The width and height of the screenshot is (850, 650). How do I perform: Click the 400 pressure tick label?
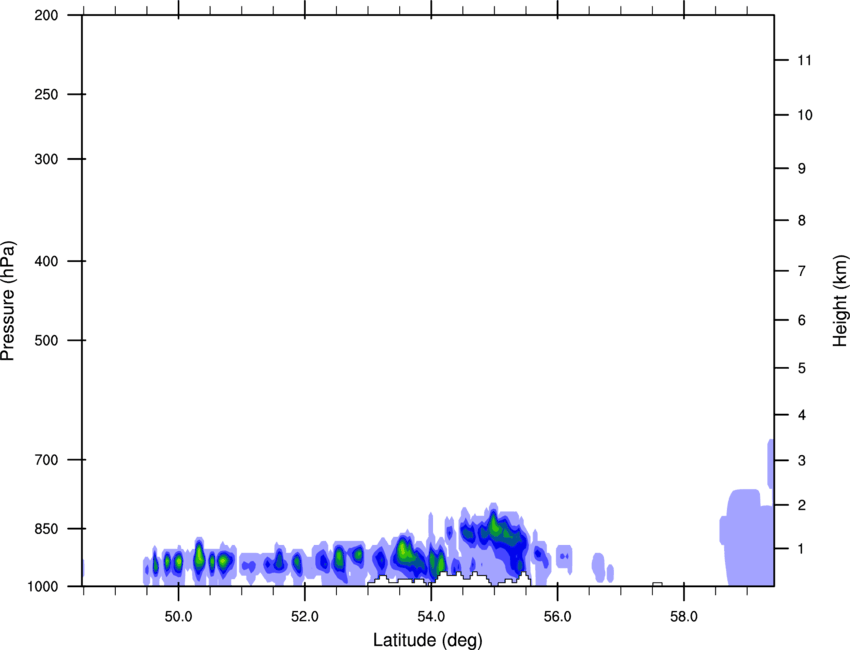[x=47, y=261]
